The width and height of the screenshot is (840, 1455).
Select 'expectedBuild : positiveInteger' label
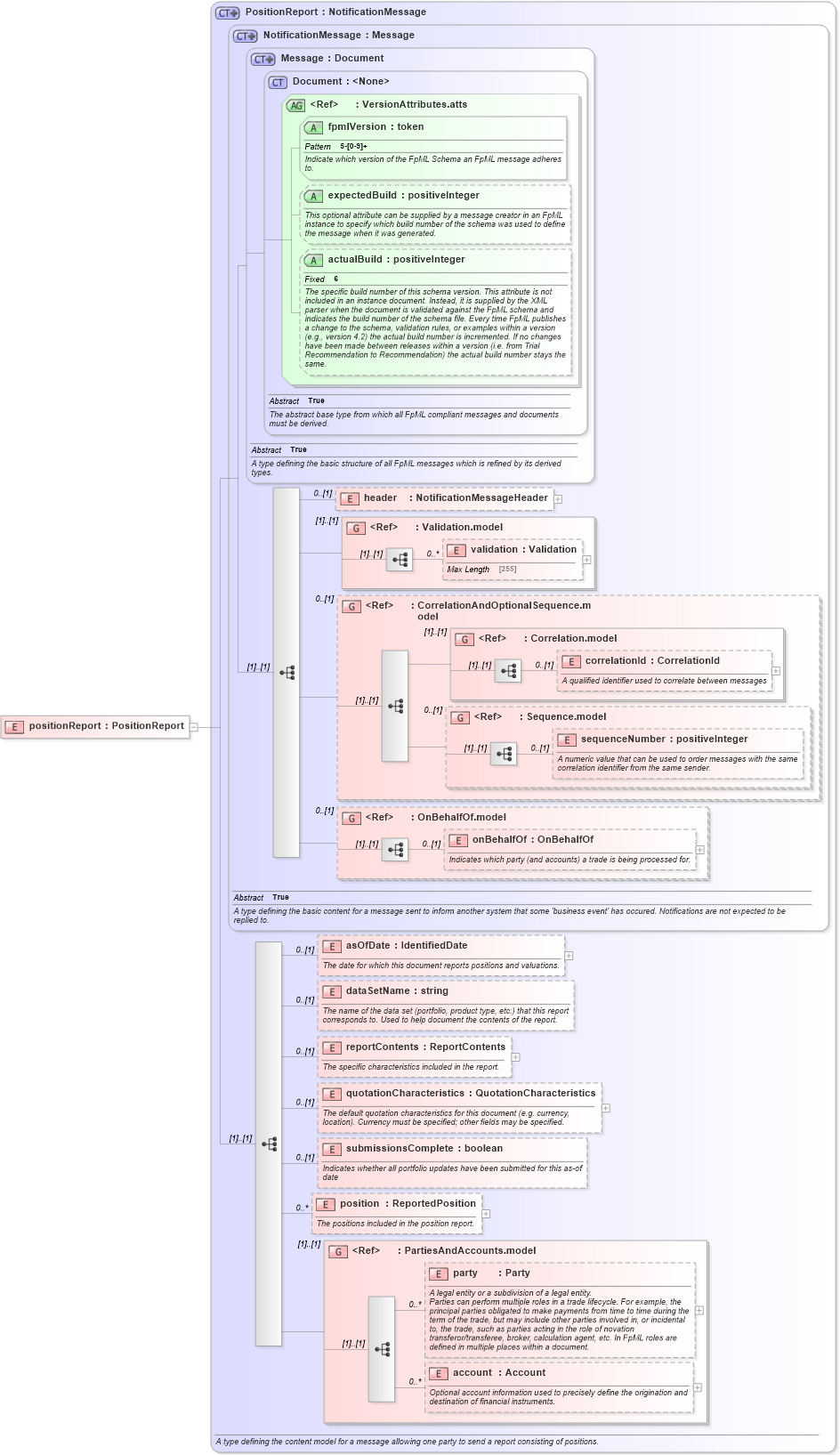pyautogui.click(x=403, y=196)
